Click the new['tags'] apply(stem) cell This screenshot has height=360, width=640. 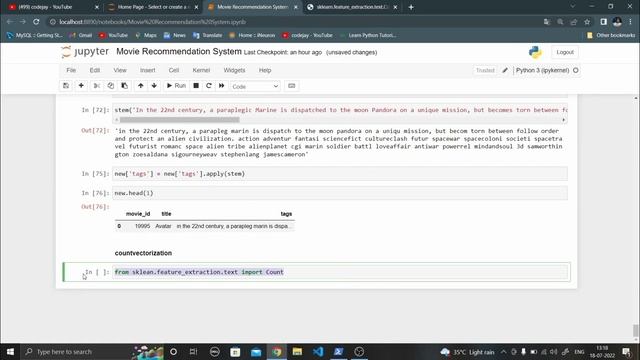(340, 173)
